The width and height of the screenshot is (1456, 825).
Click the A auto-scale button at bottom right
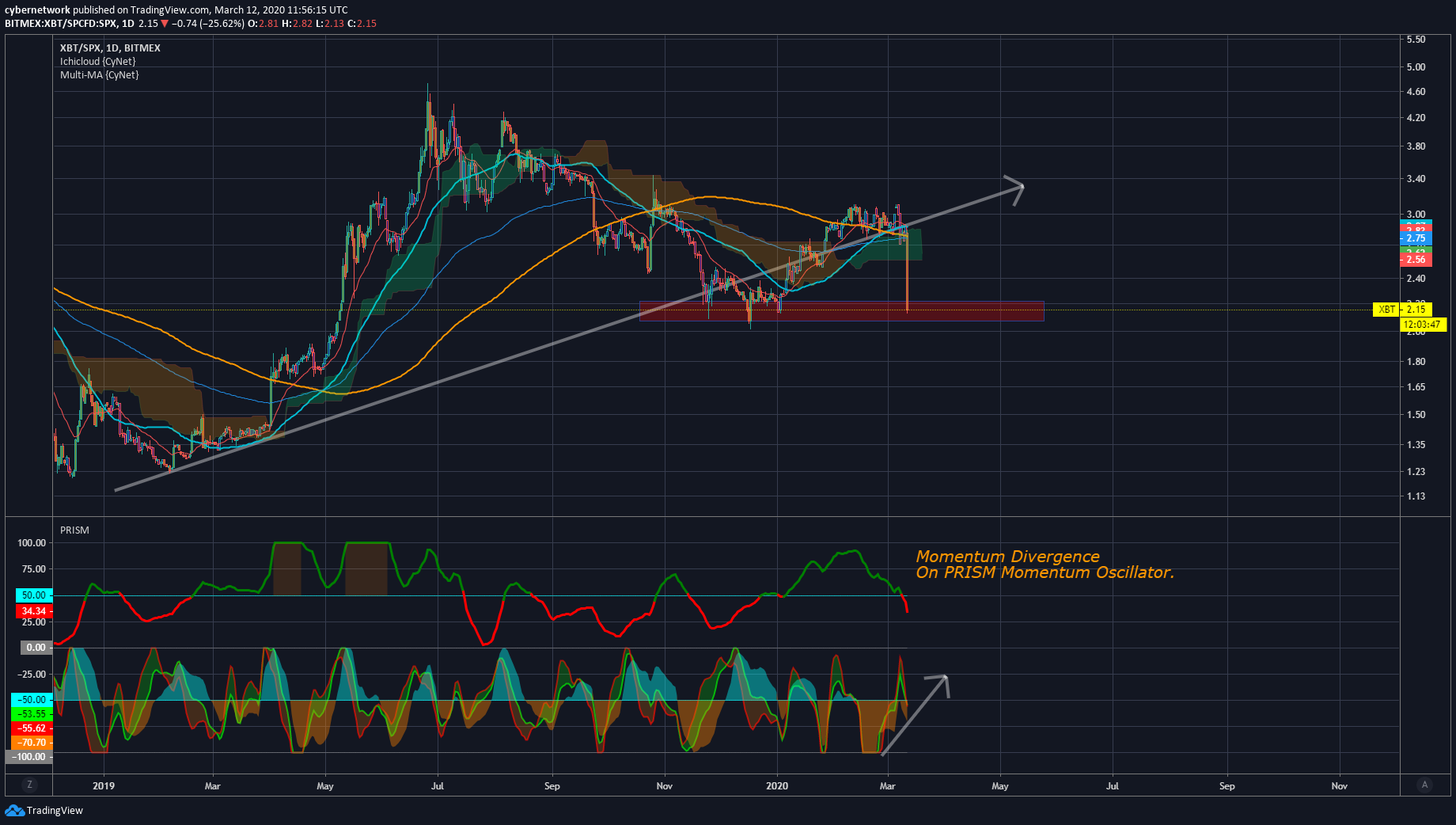click(1424, 785)
